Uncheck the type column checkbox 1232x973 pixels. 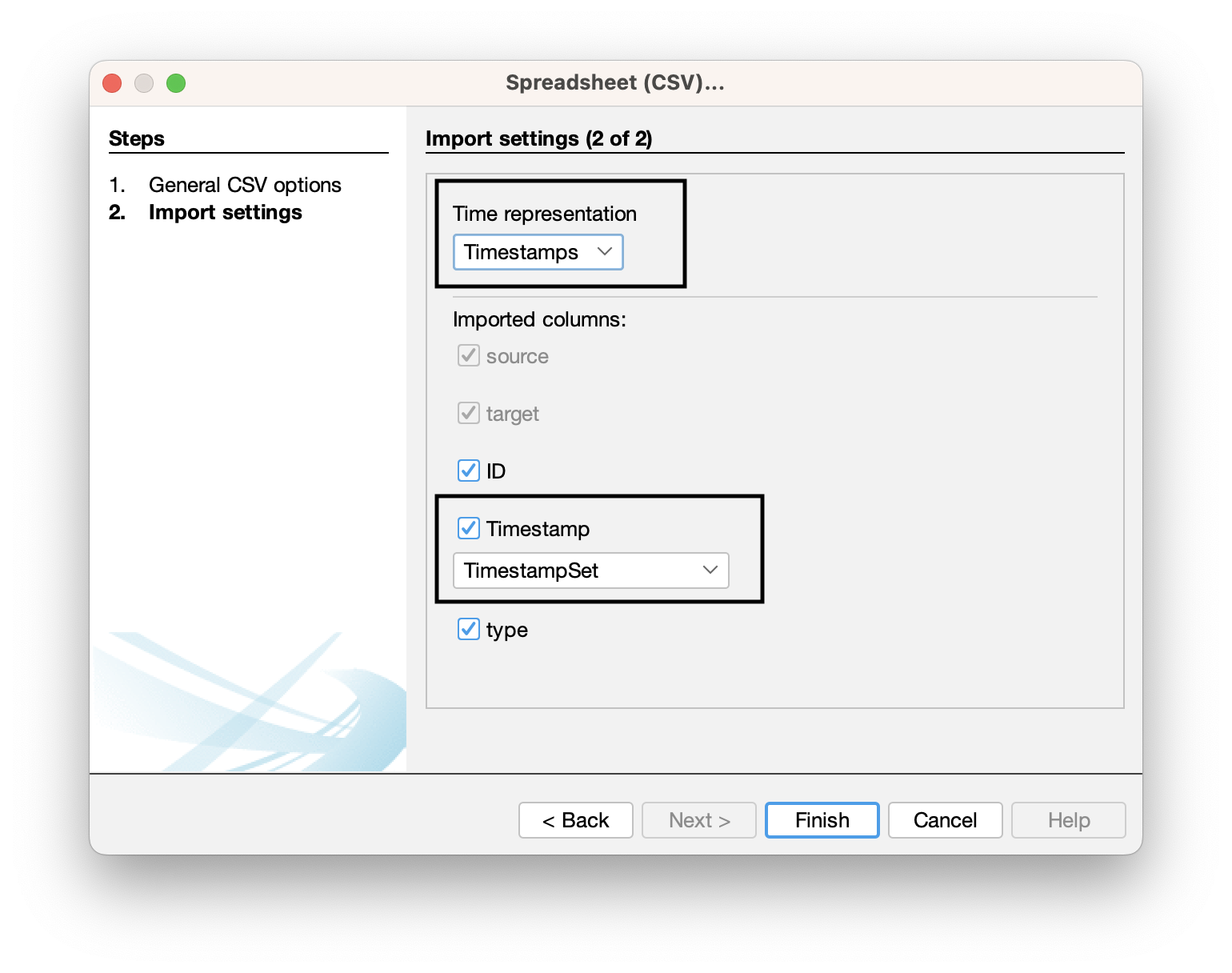(469, 630)
